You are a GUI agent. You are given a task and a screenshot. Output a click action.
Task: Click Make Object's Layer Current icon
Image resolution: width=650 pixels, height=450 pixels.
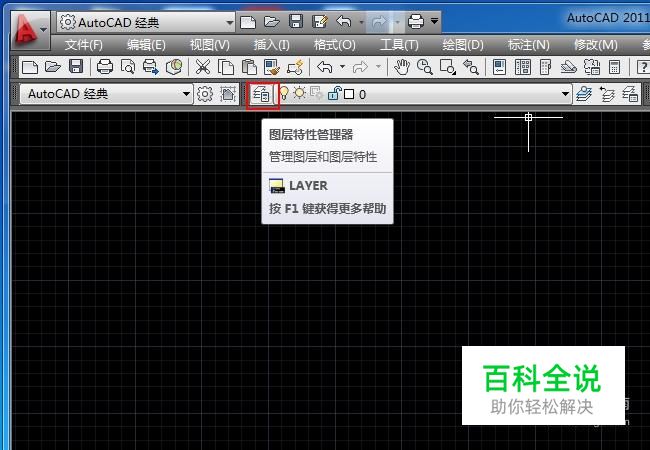(x=584, y=94)
